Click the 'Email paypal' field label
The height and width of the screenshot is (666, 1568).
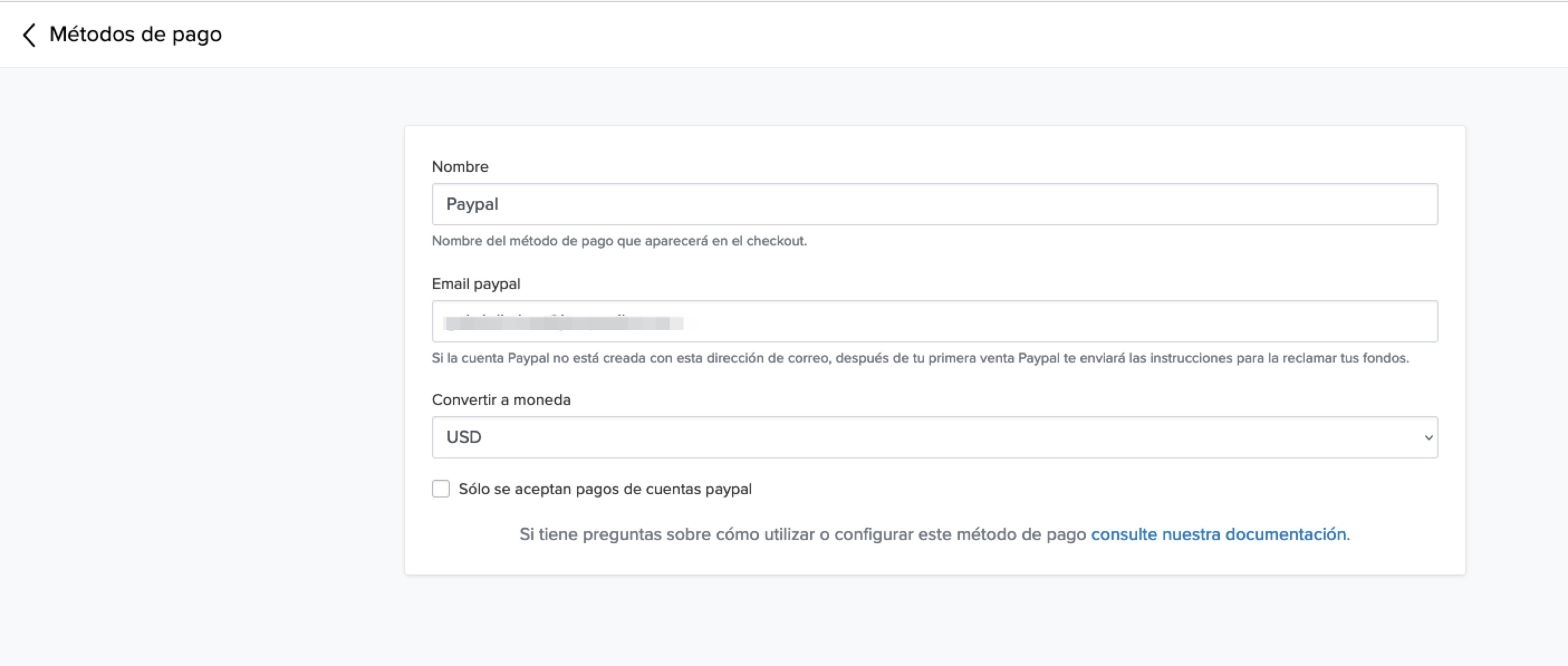(x=475, y=283)
